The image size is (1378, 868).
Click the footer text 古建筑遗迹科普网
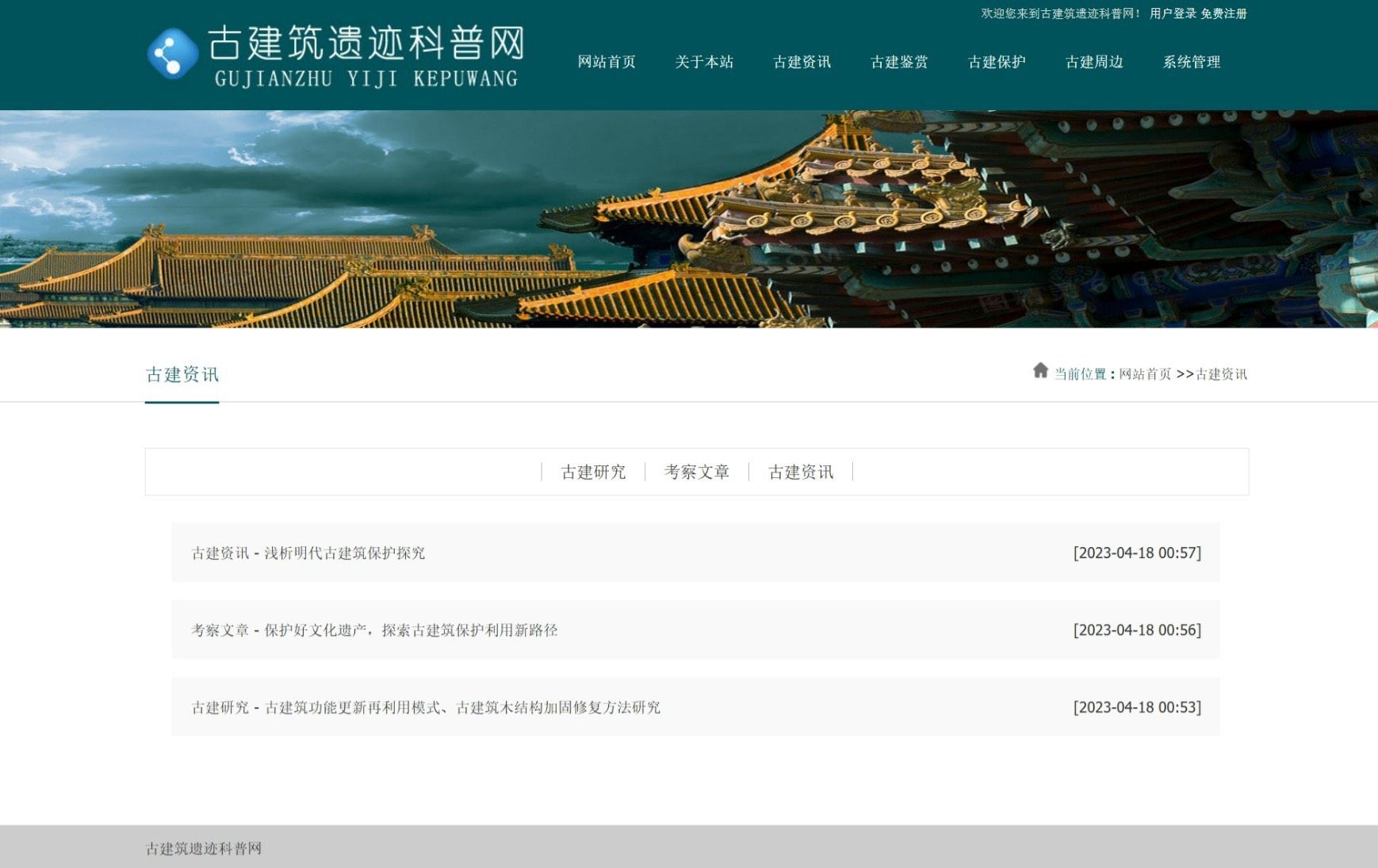(204, 848)
